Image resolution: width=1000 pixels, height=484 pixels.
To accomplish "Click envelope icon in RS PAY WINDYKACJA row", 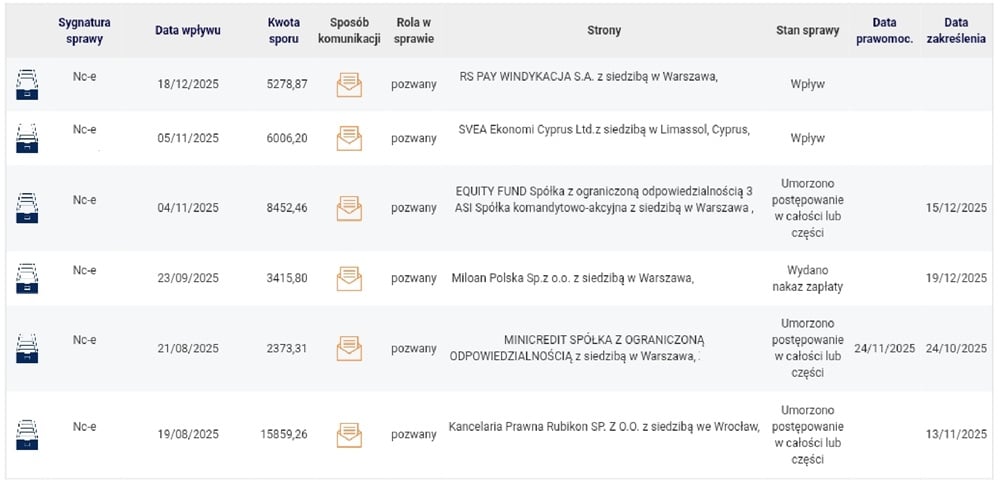I will (349, 84).
